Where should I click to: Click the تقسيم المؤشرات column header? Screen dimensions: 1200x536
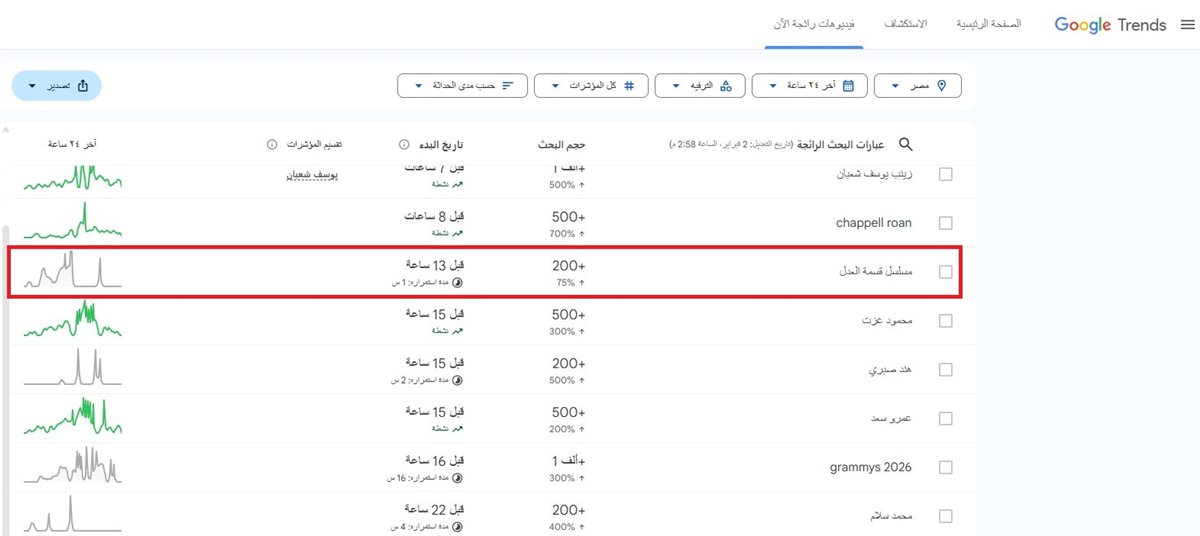click(x=315, y=145)
